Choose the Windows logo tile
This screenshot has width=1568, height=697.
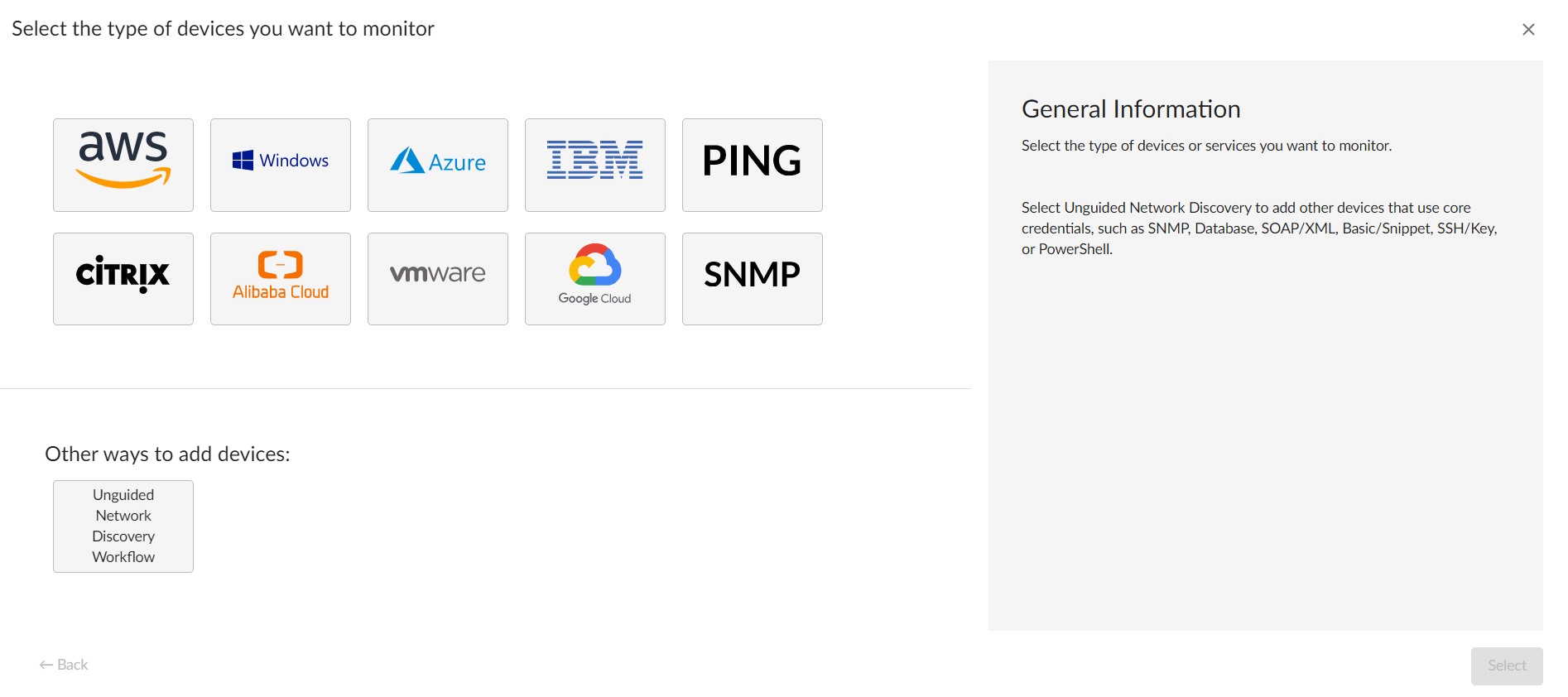pyautogui.click(x=281, y=165)
